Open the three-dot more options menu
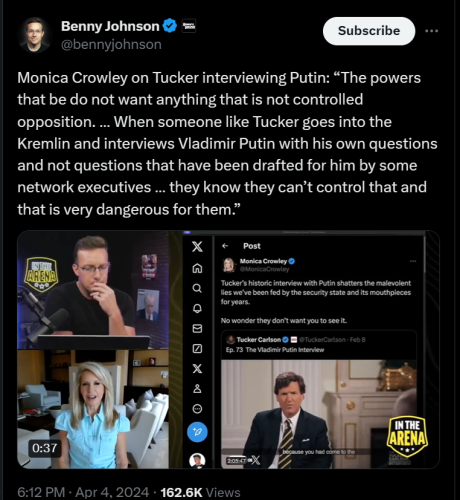 click(x=431, y=31)
